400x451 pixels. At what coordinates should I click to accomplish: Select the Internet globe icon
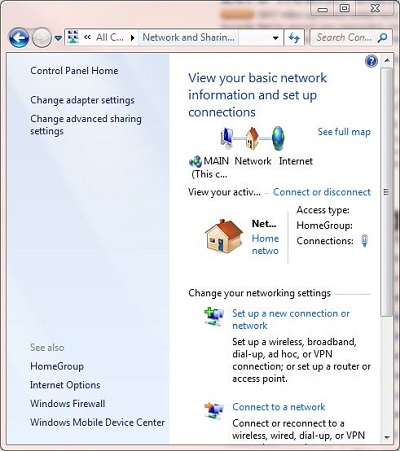click(278, 138)
